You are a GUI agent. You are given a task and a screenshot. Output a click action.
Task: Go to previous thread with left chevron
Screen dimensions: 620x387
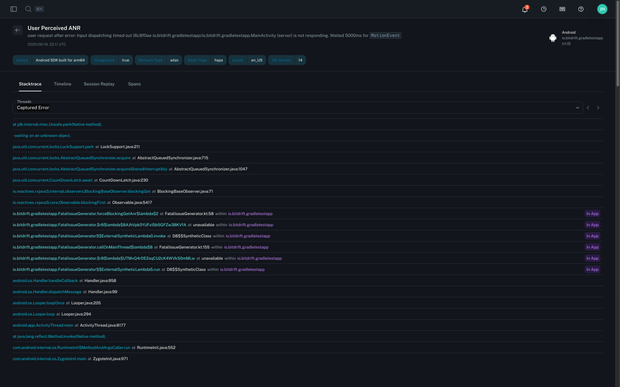588,108
